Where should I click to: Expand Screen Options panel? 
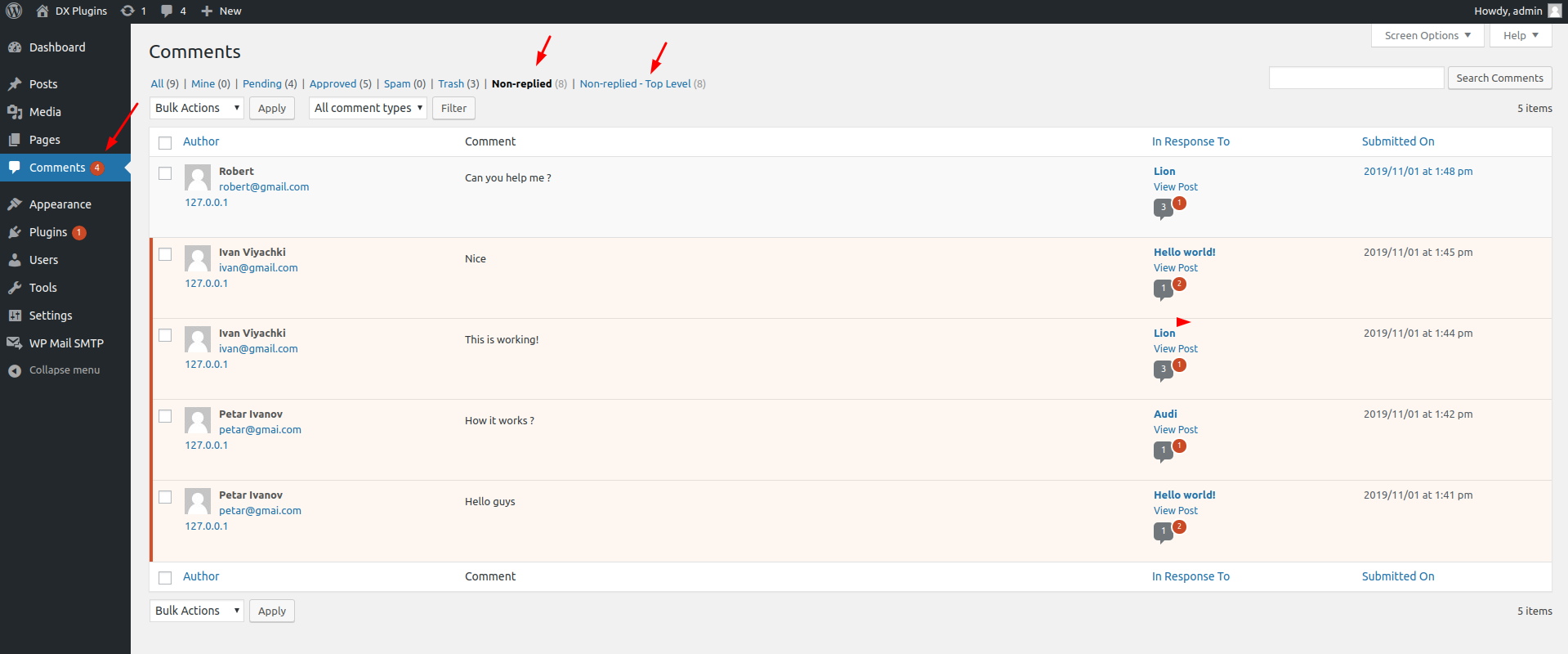coord(1427,35)
